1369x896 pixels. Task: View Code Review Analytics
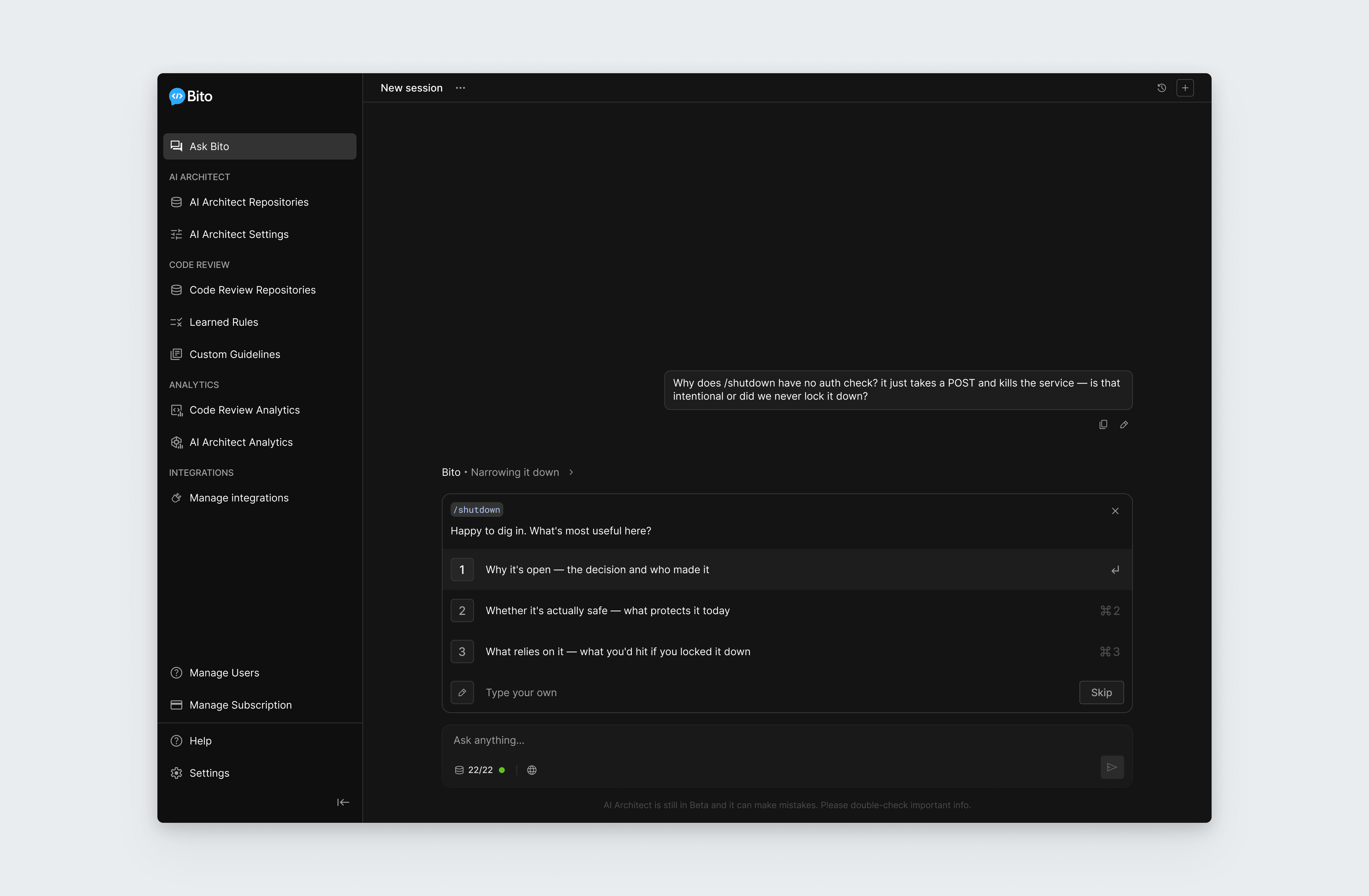pyautogui.click(x=260, y=410)
